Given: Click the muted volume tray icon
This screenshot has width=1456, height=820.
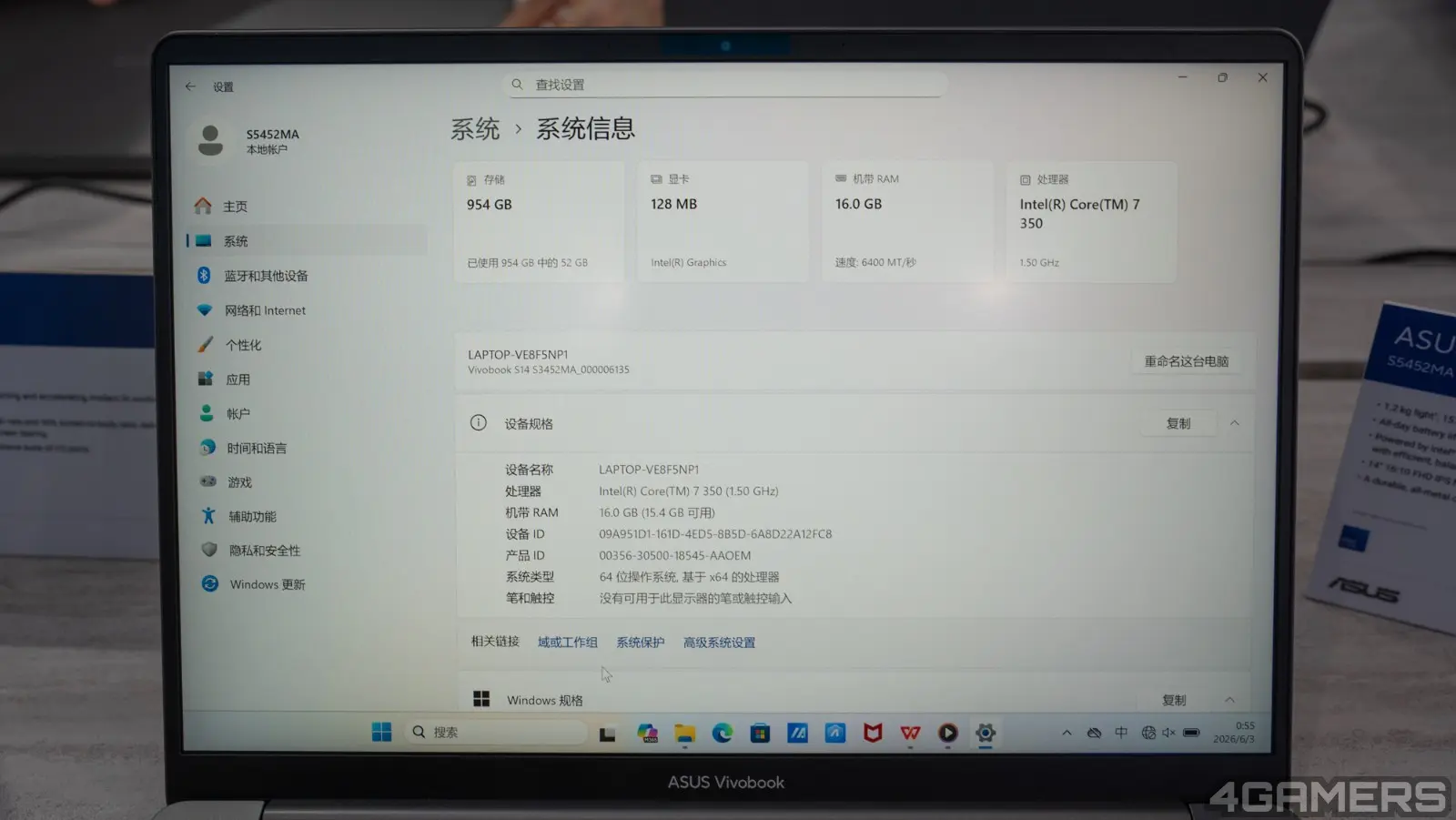Looking at the screenshot, I should tap(1168, 733).
